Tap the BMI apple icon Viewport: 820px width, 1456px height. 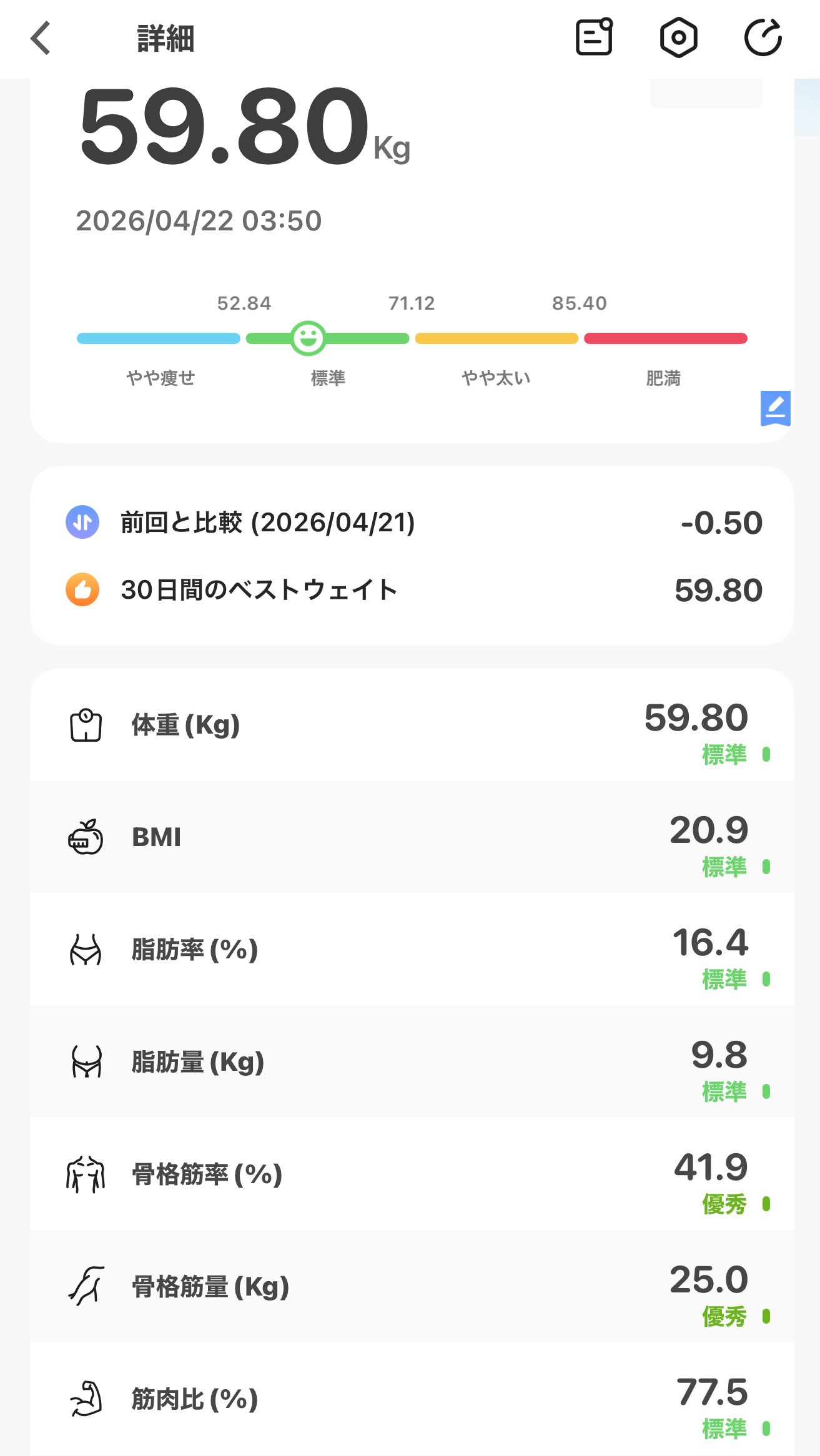click(86, 837)
